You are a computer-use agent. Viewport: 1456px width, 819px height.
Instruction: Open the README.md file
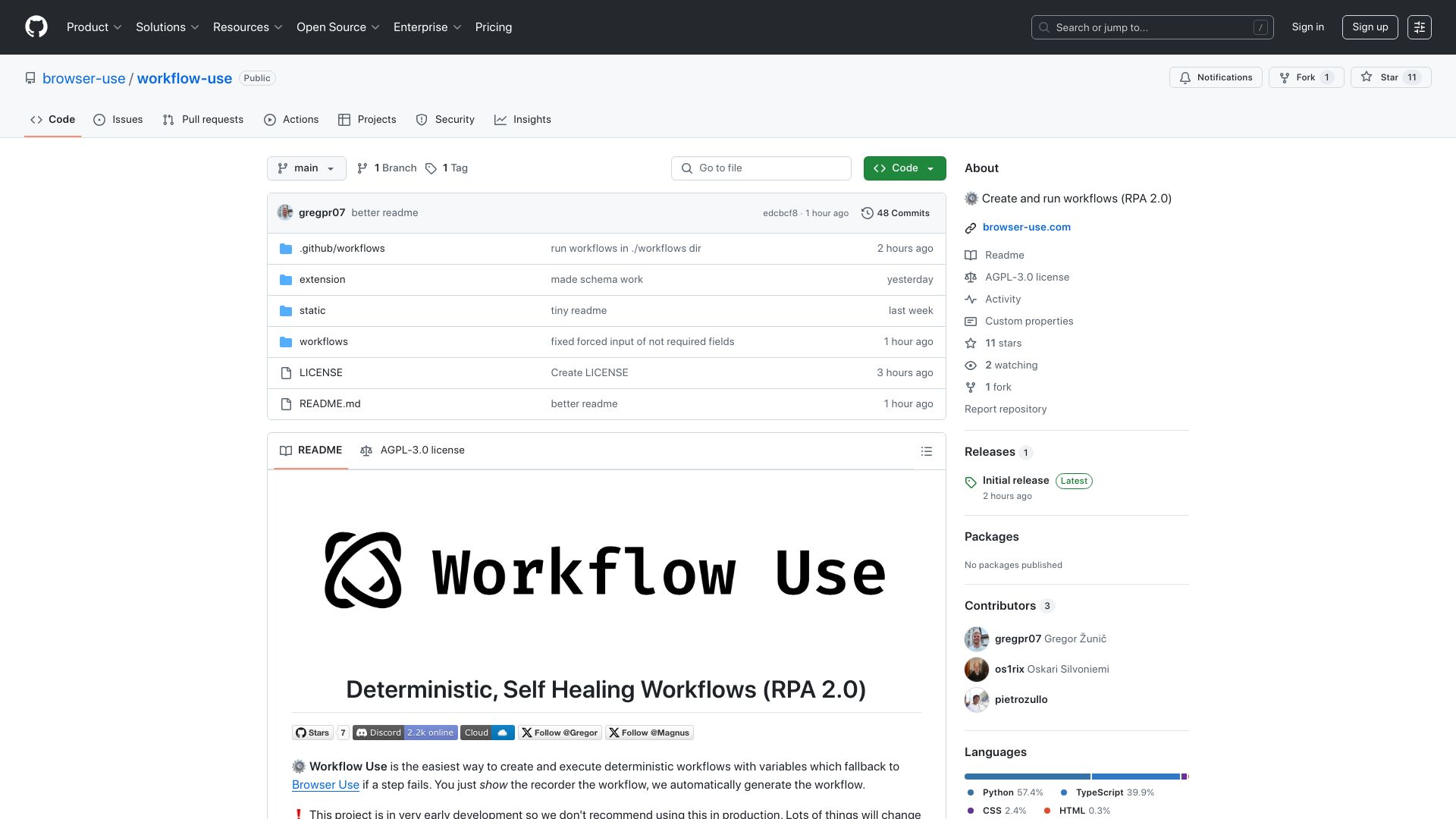[330, 404]
